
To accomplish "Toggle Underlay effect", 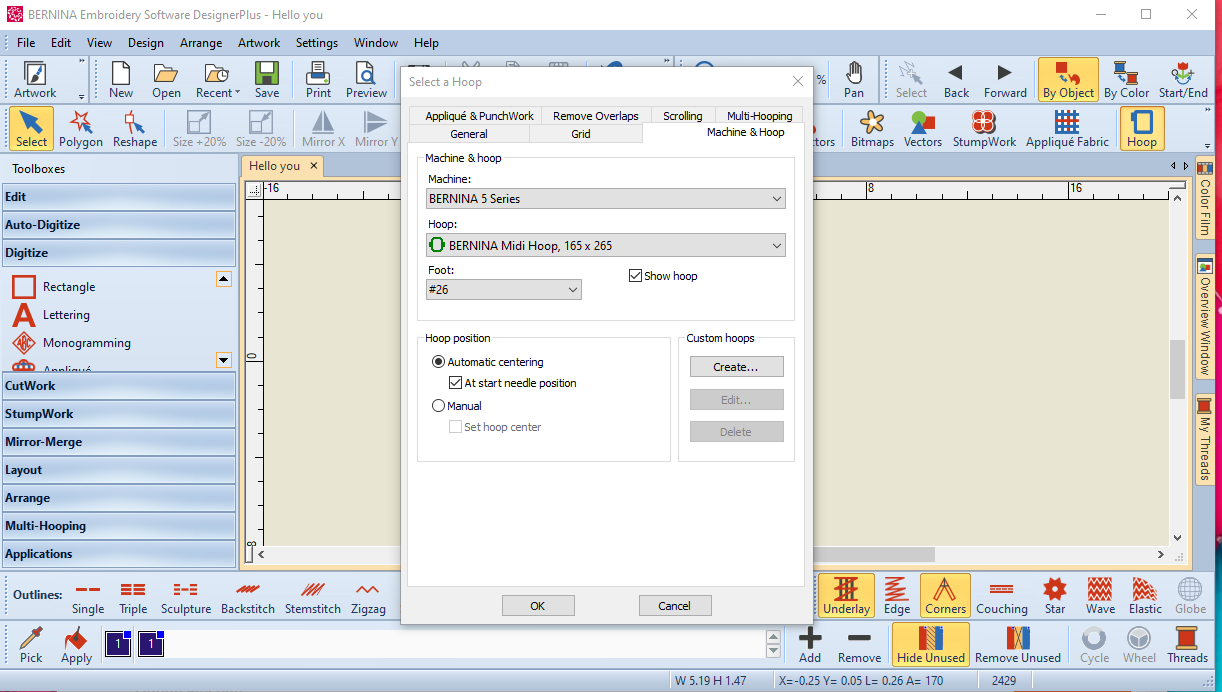I will 846,596.
